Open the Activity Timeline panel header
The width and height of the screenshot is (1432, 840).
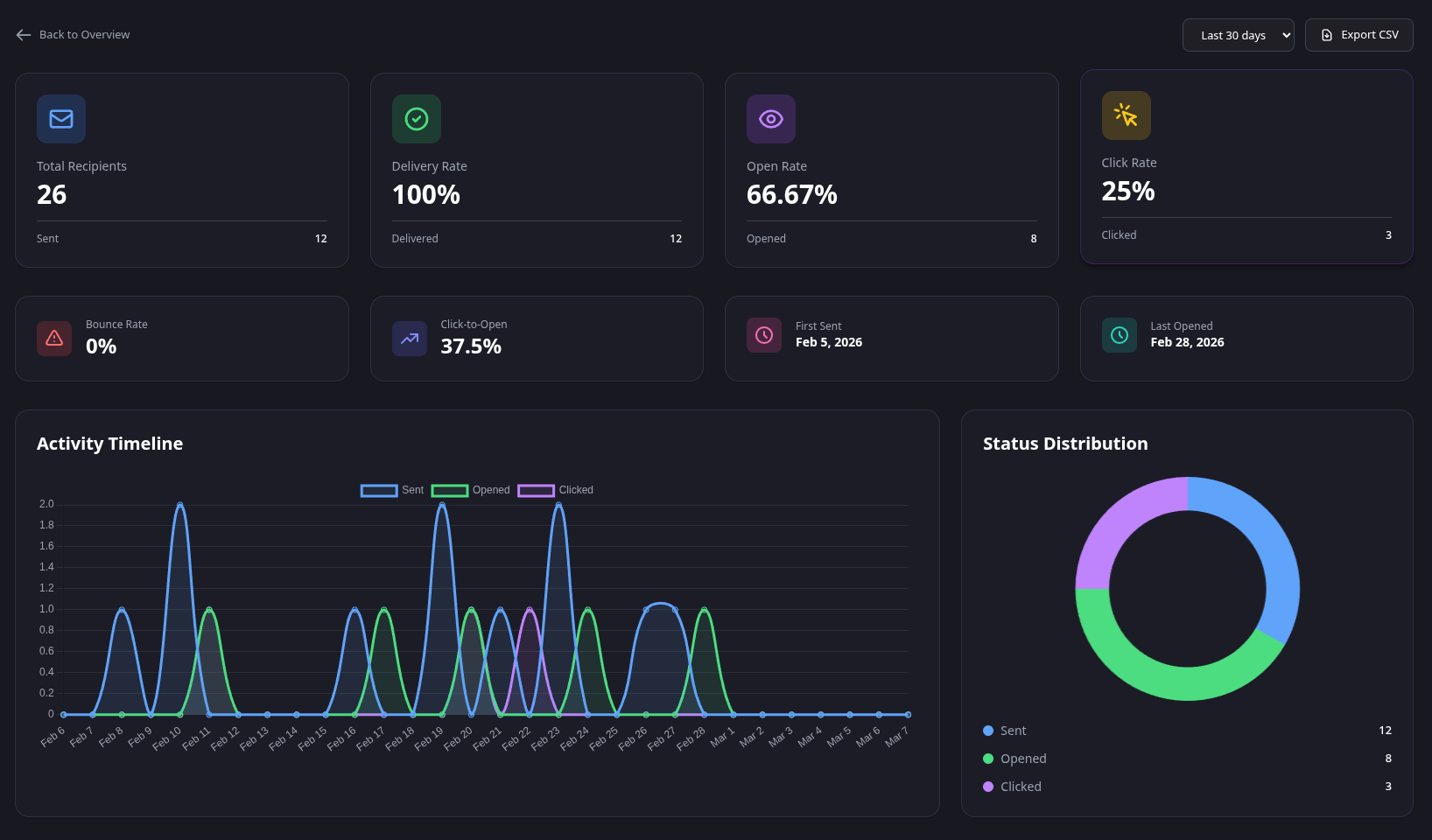pyautogui.click(x=109, y=444)
